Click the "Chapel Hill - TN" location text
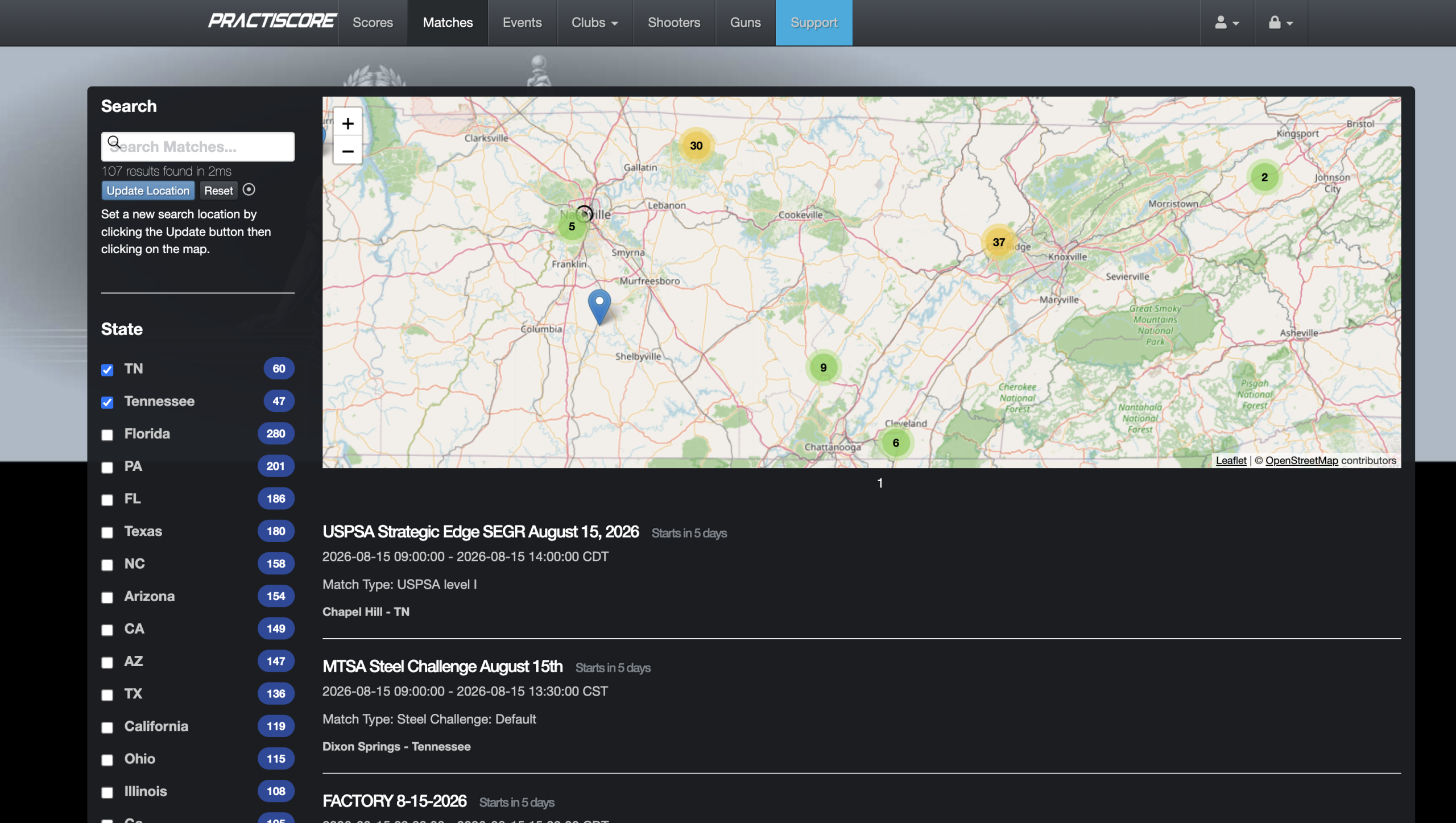 (366, 611)
